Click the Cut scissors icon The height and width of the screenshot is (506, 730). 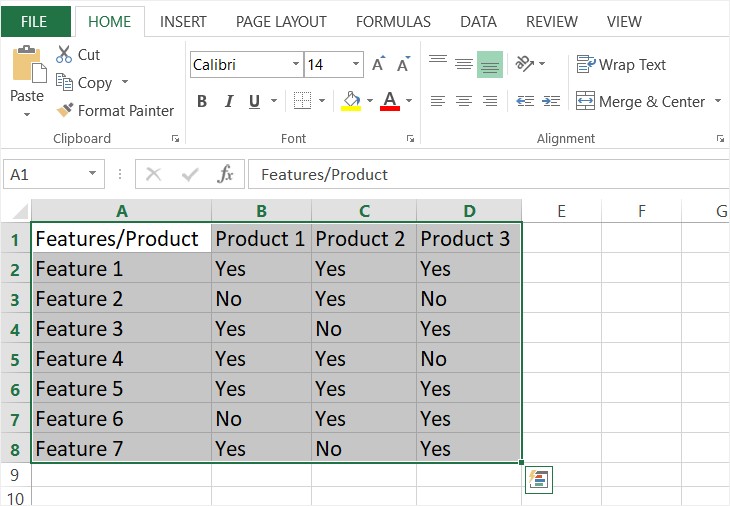click(x=64, y=54)
